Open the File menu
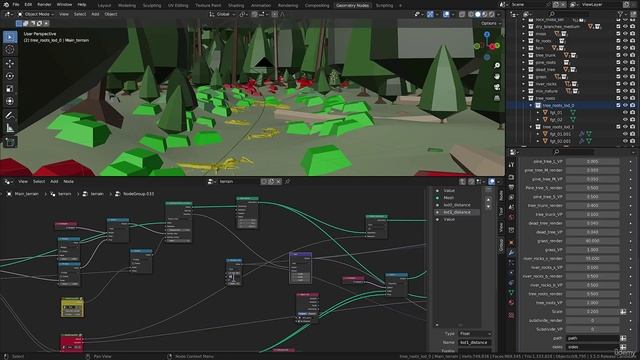640x360 pixels. click(x=16, y=4)
